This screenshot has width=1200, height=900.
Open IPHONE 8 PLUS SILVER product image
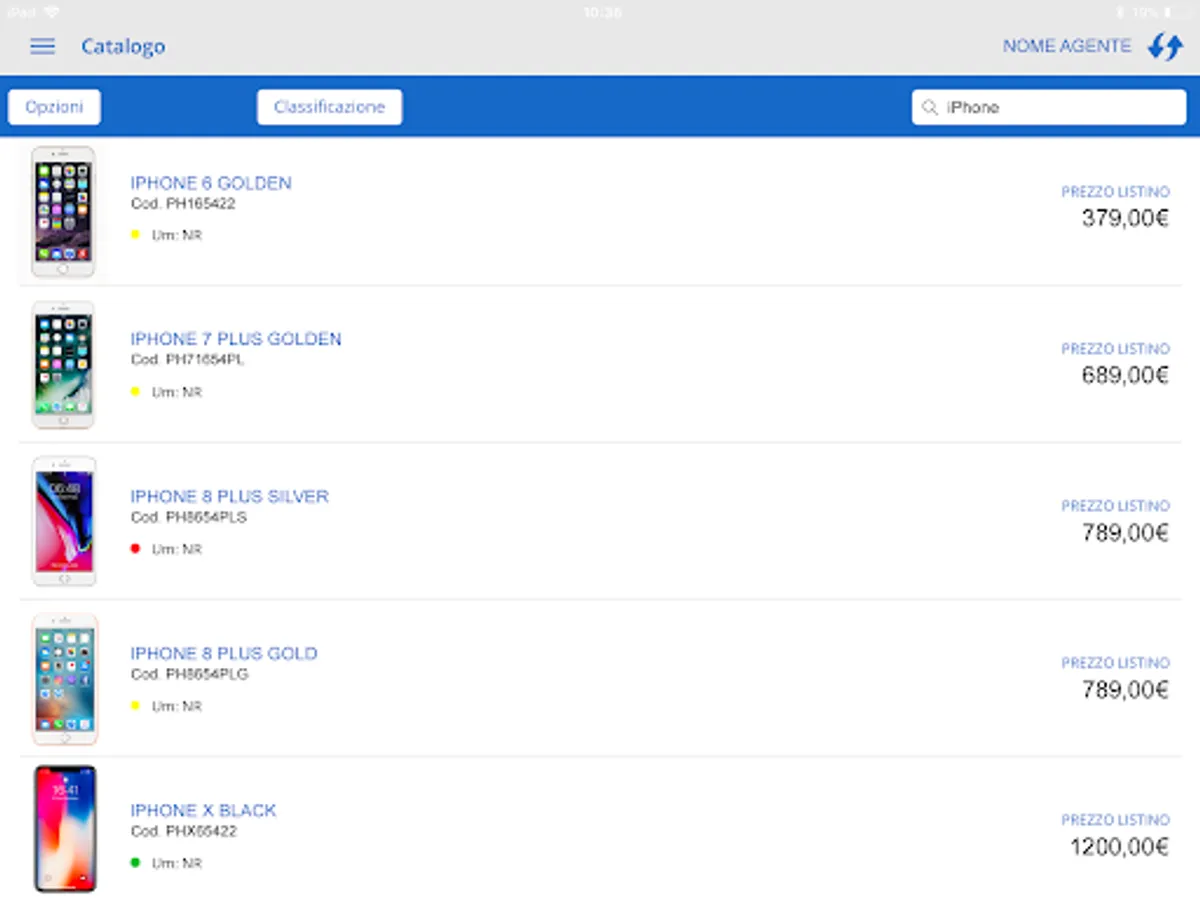click(63, 521)
